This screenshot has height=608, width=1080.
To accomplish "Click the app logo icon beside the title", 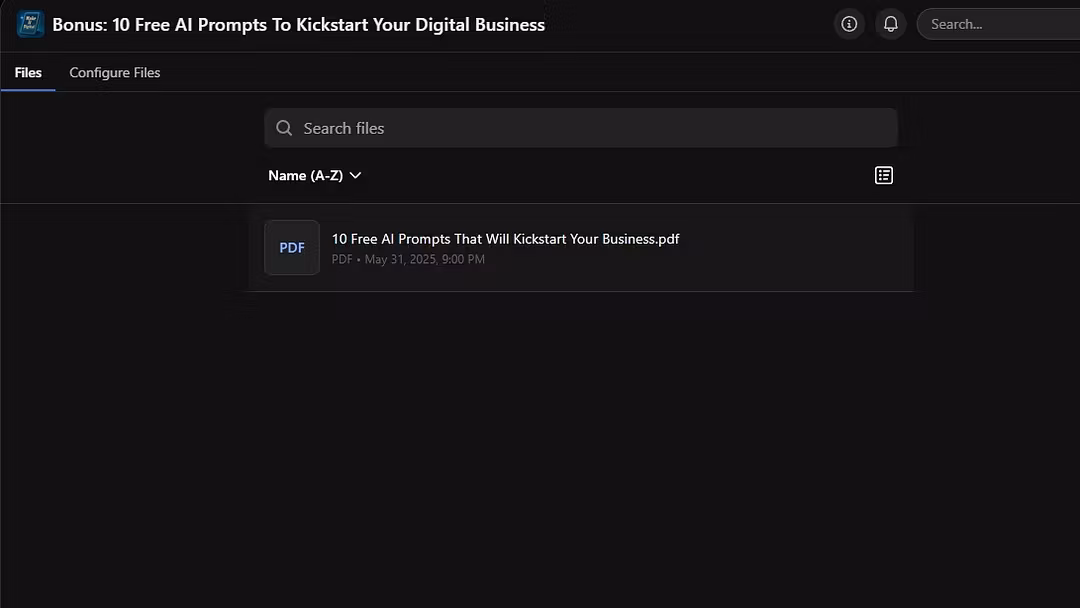I will pyautogui.click(x=30, y=24).
